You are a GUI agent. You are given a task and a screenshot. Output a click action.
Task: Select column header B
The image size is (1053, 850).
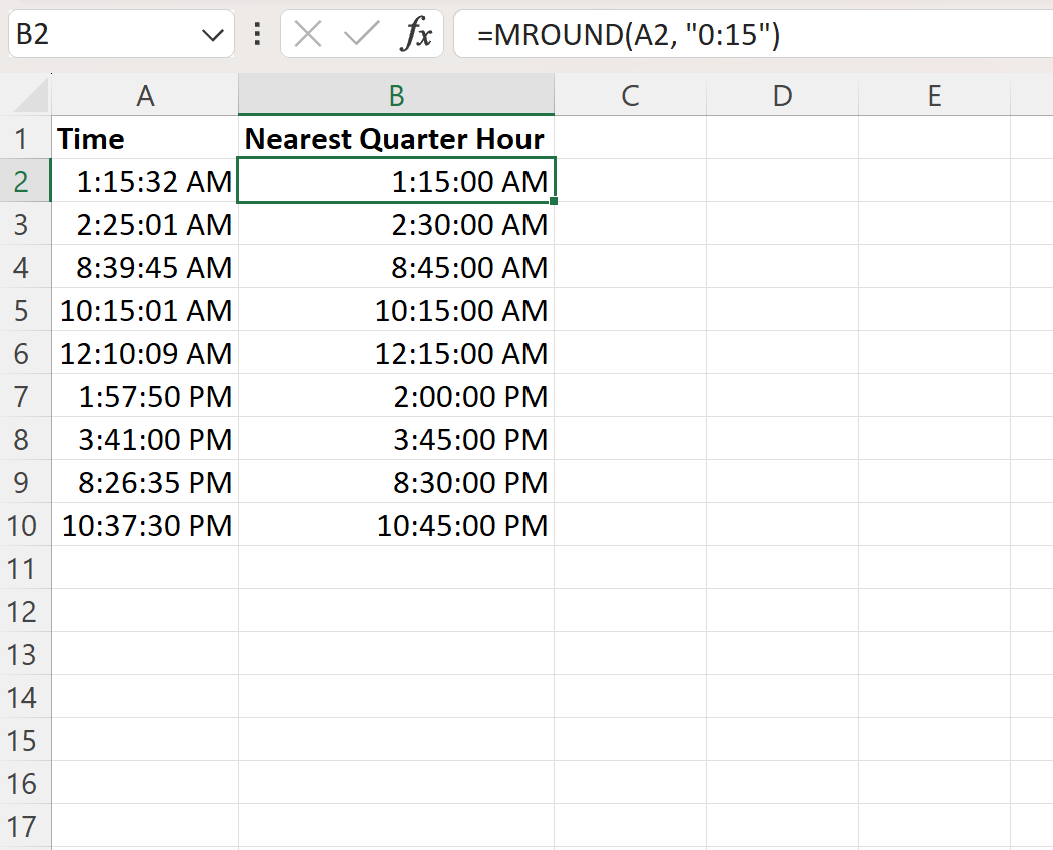click(x=396, y=95)
